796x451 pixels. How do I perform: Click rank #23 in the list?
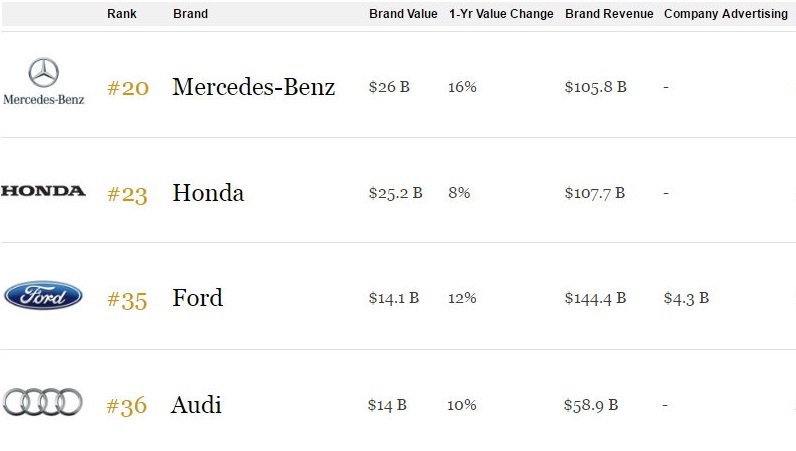coord(127,194)
